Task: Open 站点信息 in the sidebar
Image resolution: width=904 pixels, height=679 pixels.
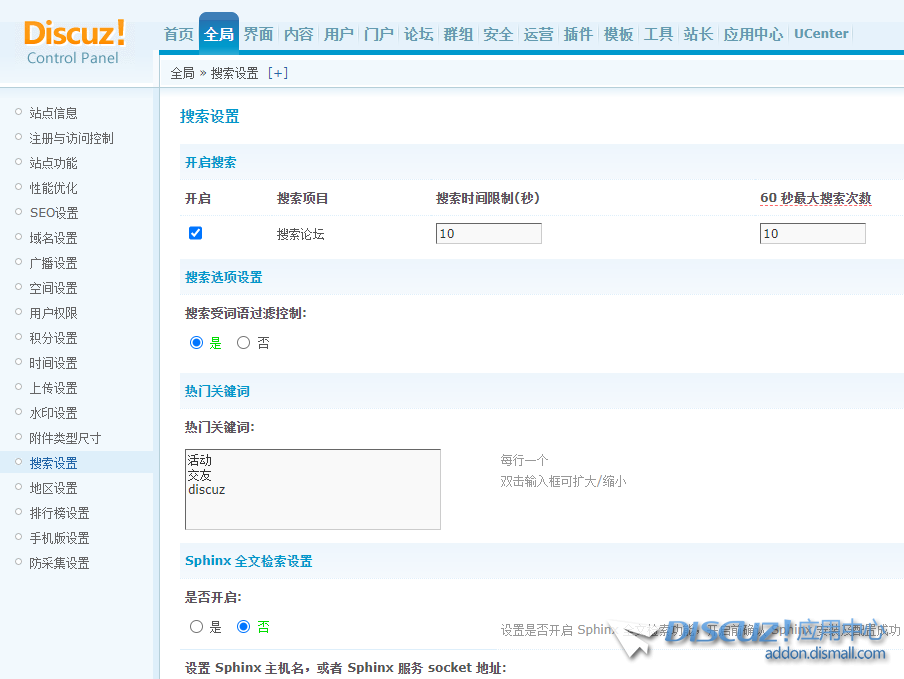Action: click(53, 113)
